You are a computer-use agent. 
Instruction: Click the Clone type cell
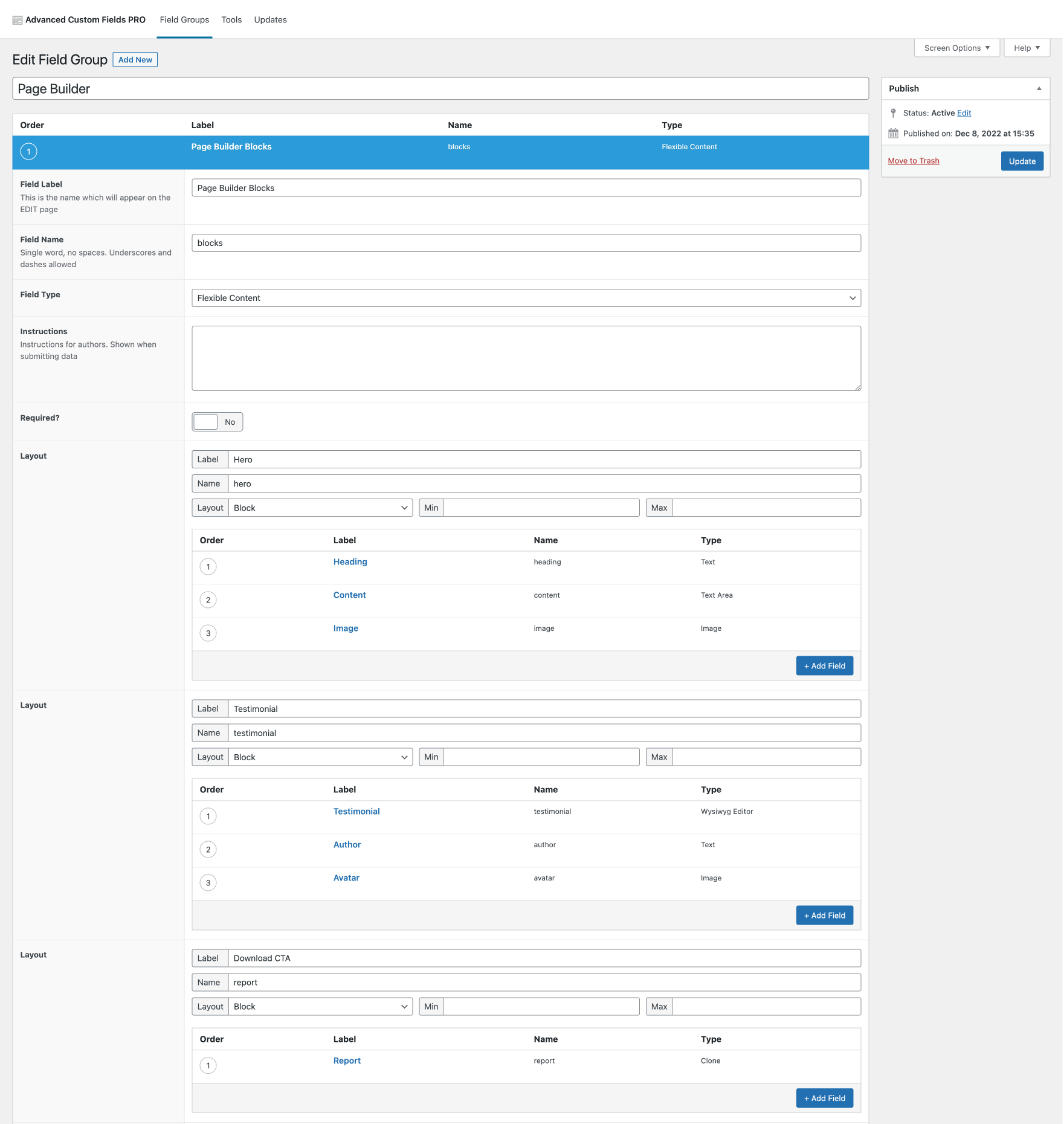711,1061
